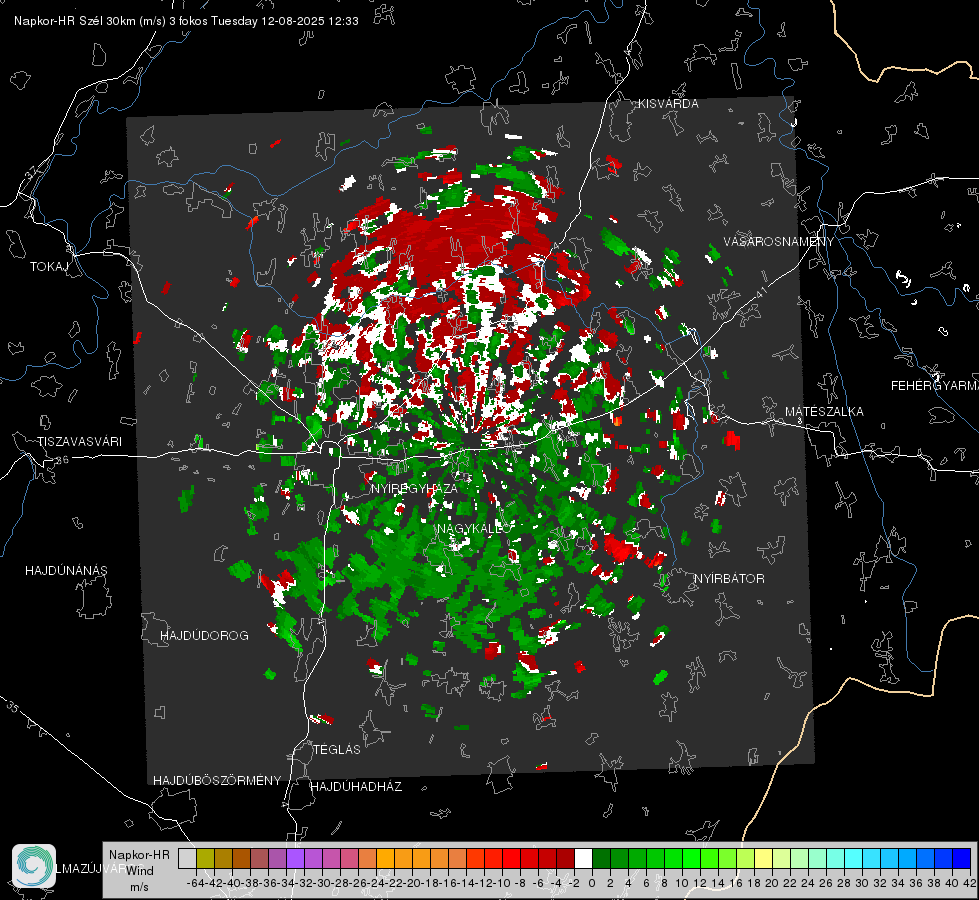
Task: Select the MÁTÉSZALKA city label
Action: (824, 412)
